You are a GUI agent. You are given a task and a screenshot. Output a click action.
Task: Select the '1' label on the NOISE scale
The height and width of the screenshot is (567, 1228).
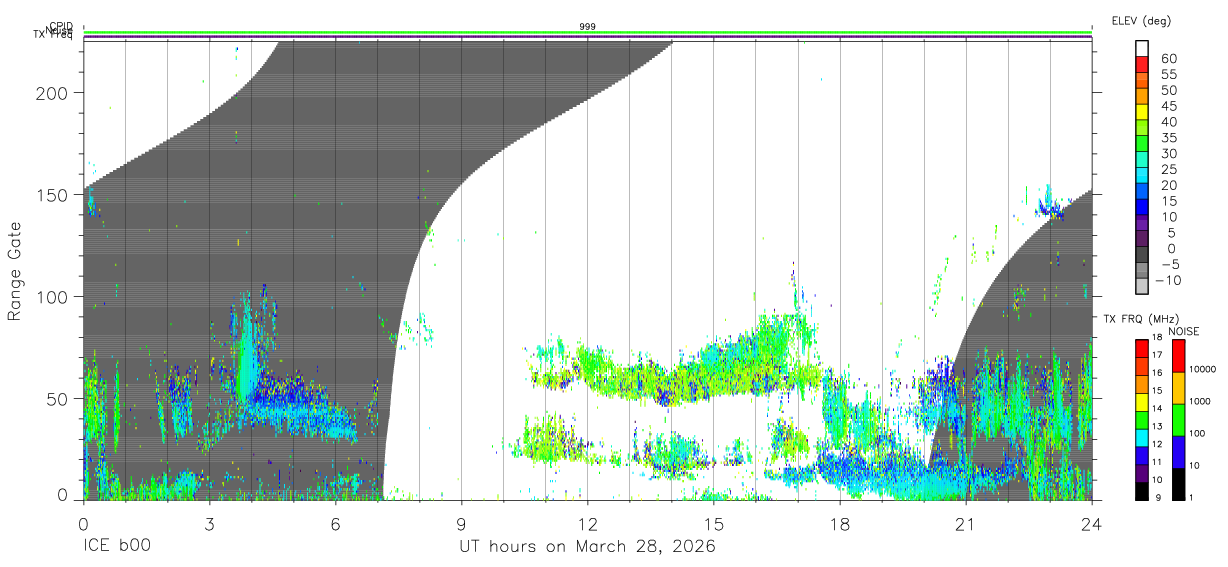click(x=1191, y=497)
